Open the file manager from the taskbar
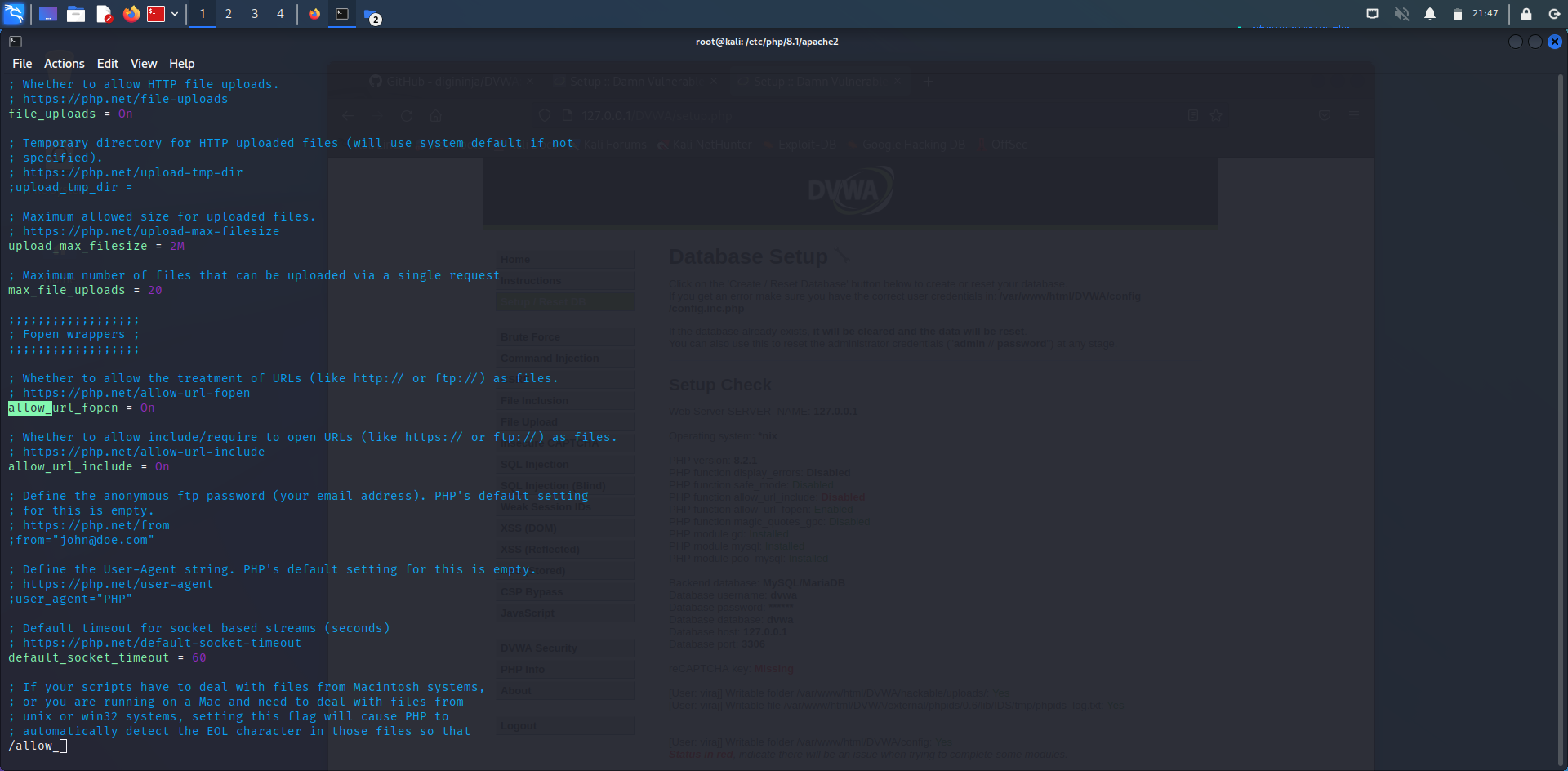This screenshot has height=771, width=1568. 76,13
